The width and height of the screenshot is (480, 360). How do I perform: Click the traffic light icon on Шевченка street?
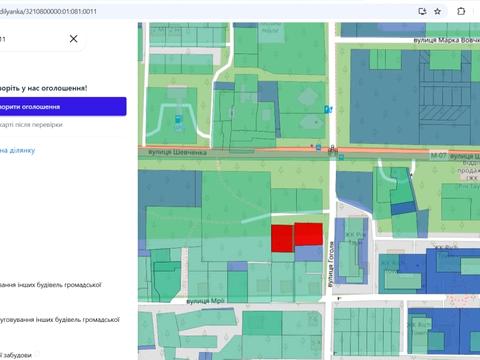[x=332, y=149]
